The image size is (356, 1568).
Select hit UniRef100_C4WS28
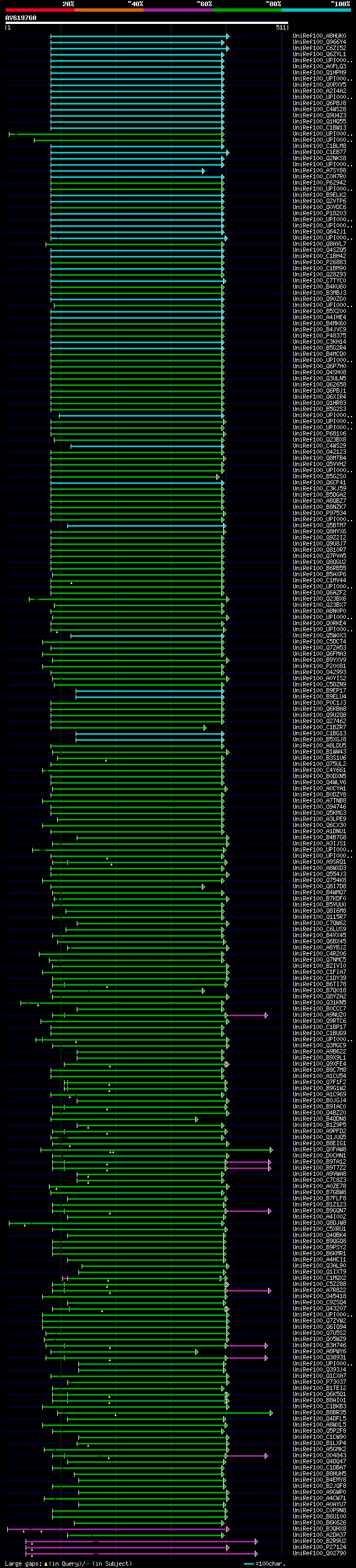pyautogui.click(x=319, y=110)
